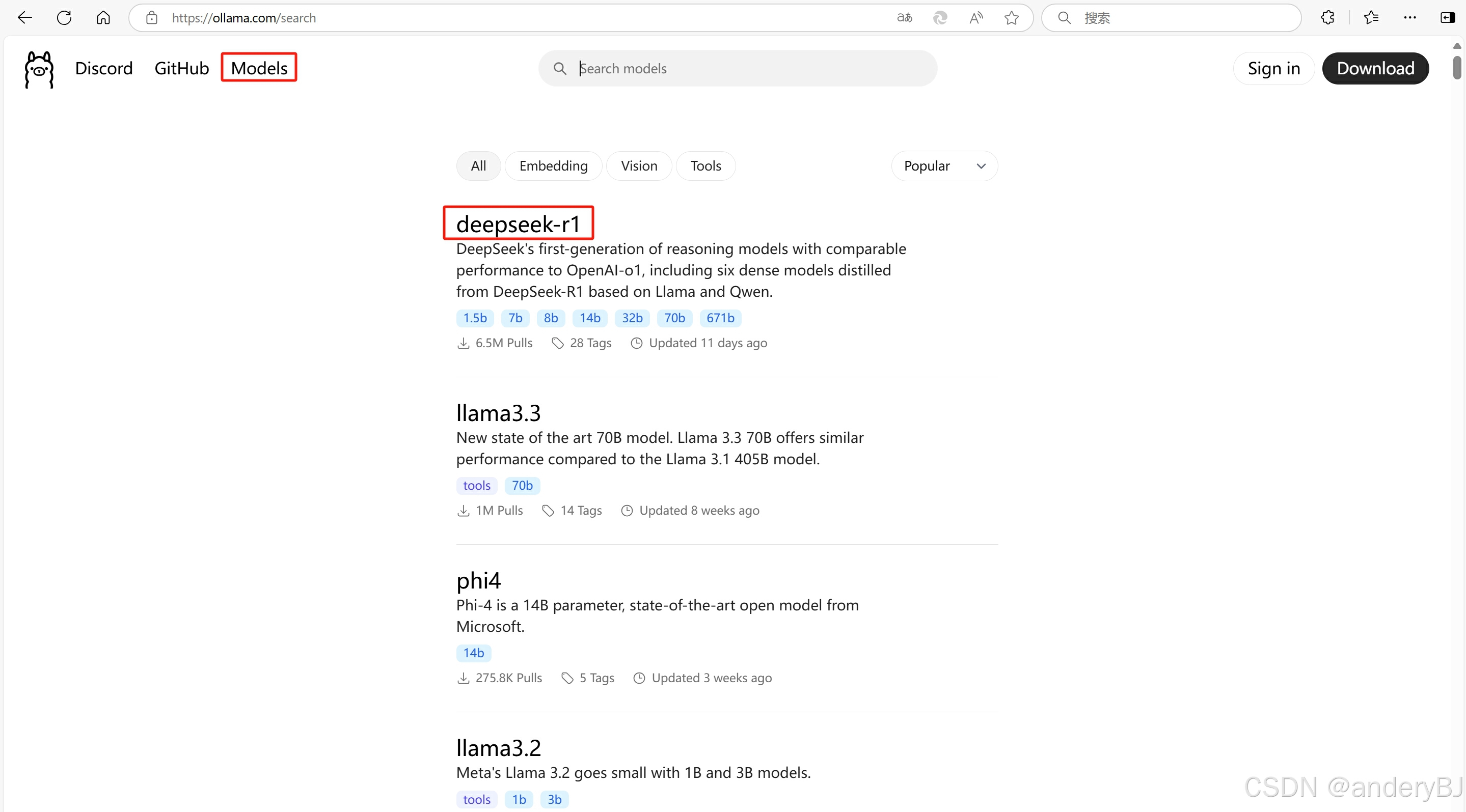The image size is (1466, 812).
Task: Select the Vision filter
Action: tap(639, 166)
